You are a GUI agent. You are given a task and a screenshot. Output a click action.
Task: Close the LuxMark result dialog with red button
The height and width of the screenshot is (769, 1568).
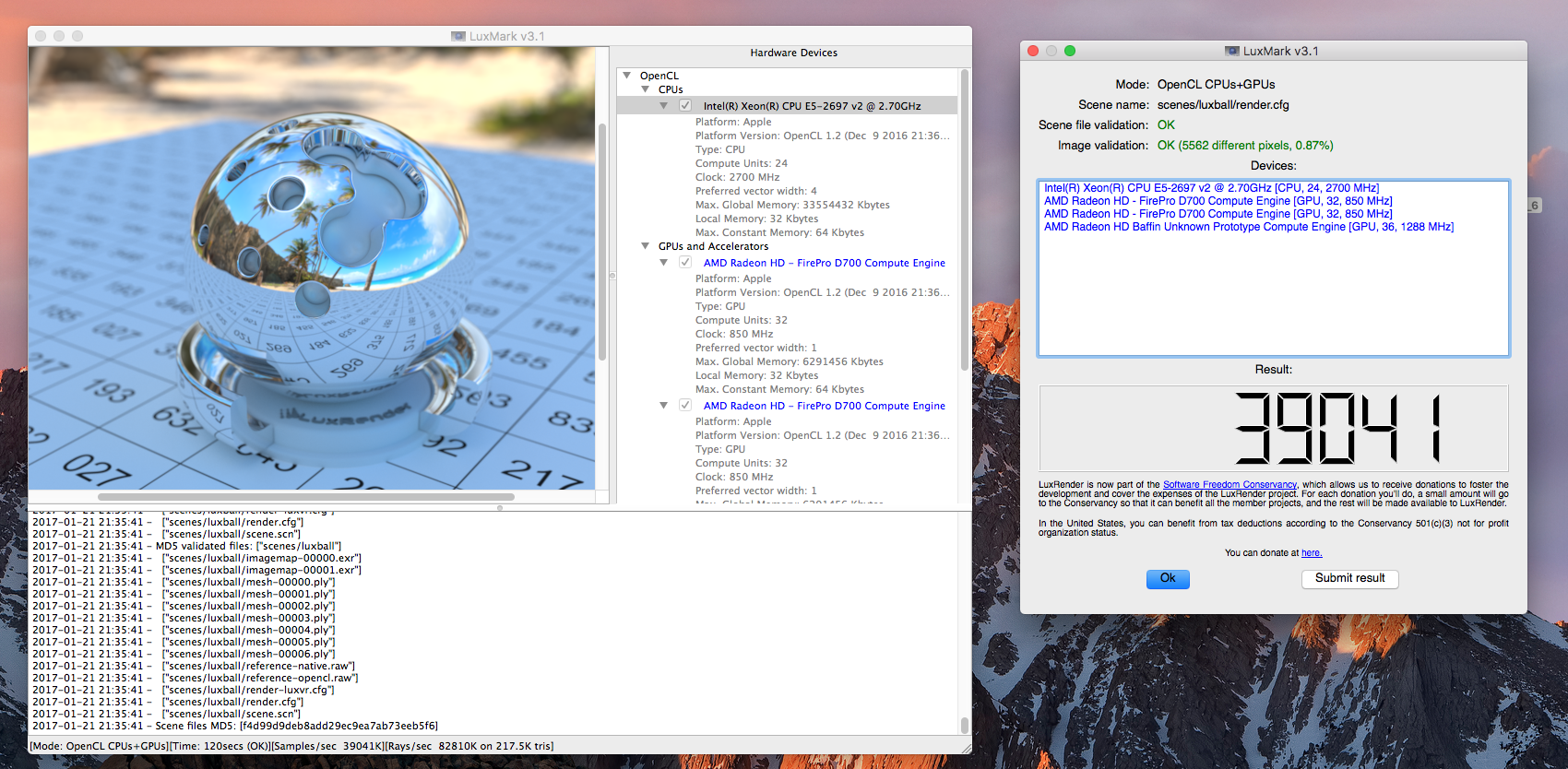point(1033,51)
